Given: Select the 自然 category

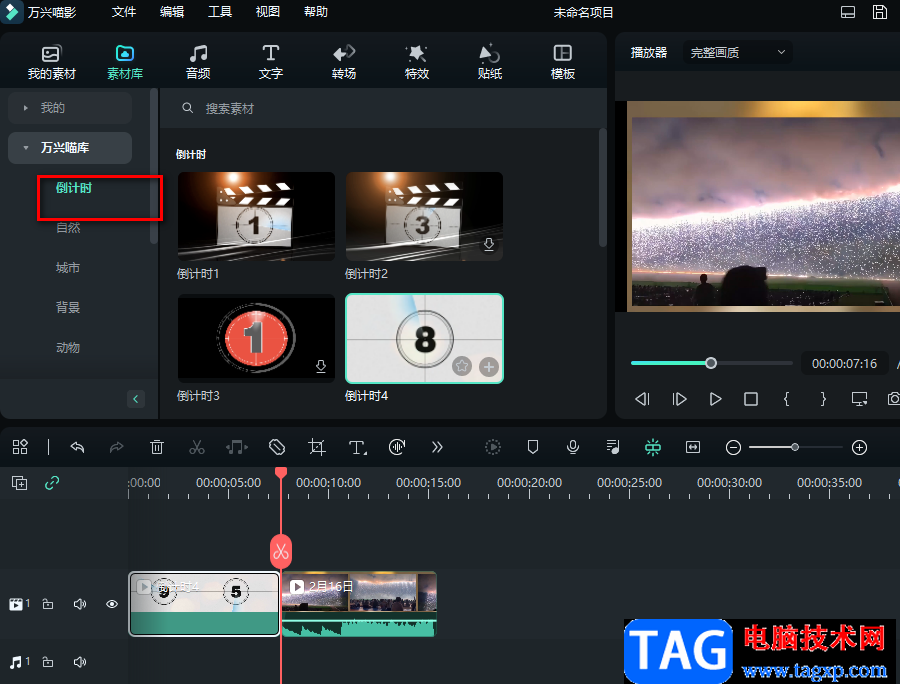Looking at the screenshot, I should click(68, 228).
